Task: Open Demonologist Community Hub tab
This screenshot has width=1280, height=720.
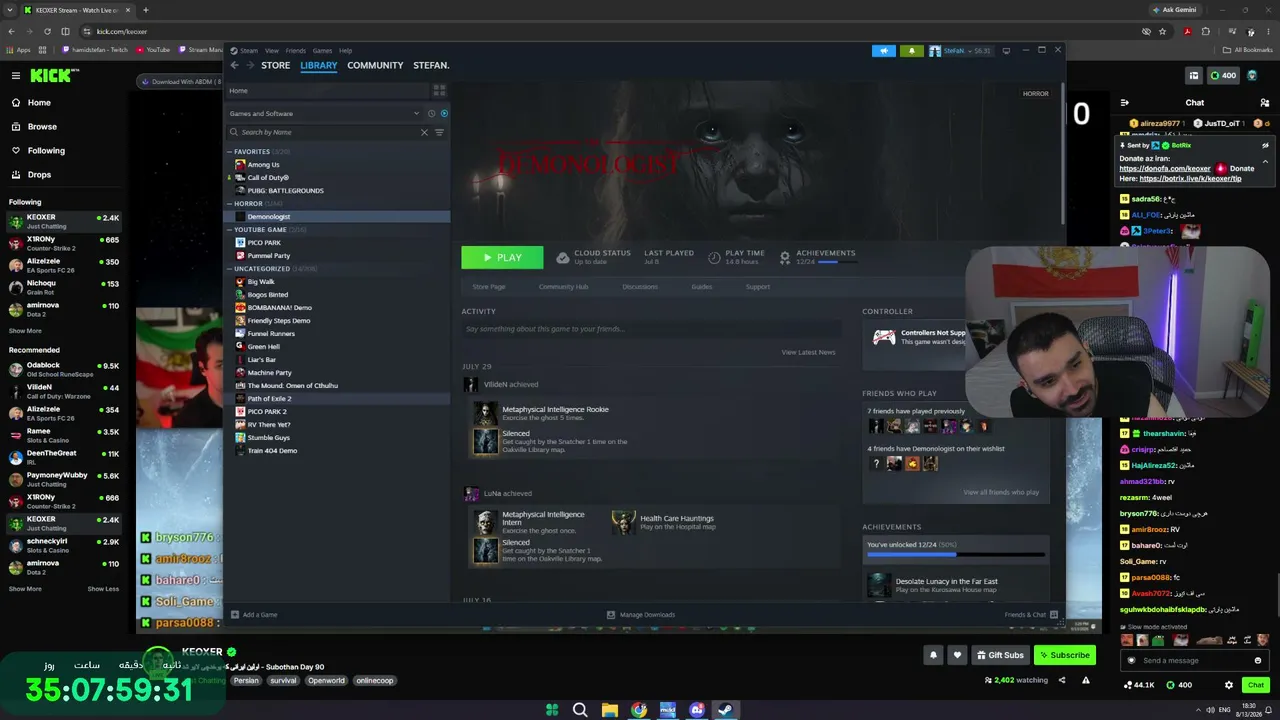Action: [x=563, y=287]
